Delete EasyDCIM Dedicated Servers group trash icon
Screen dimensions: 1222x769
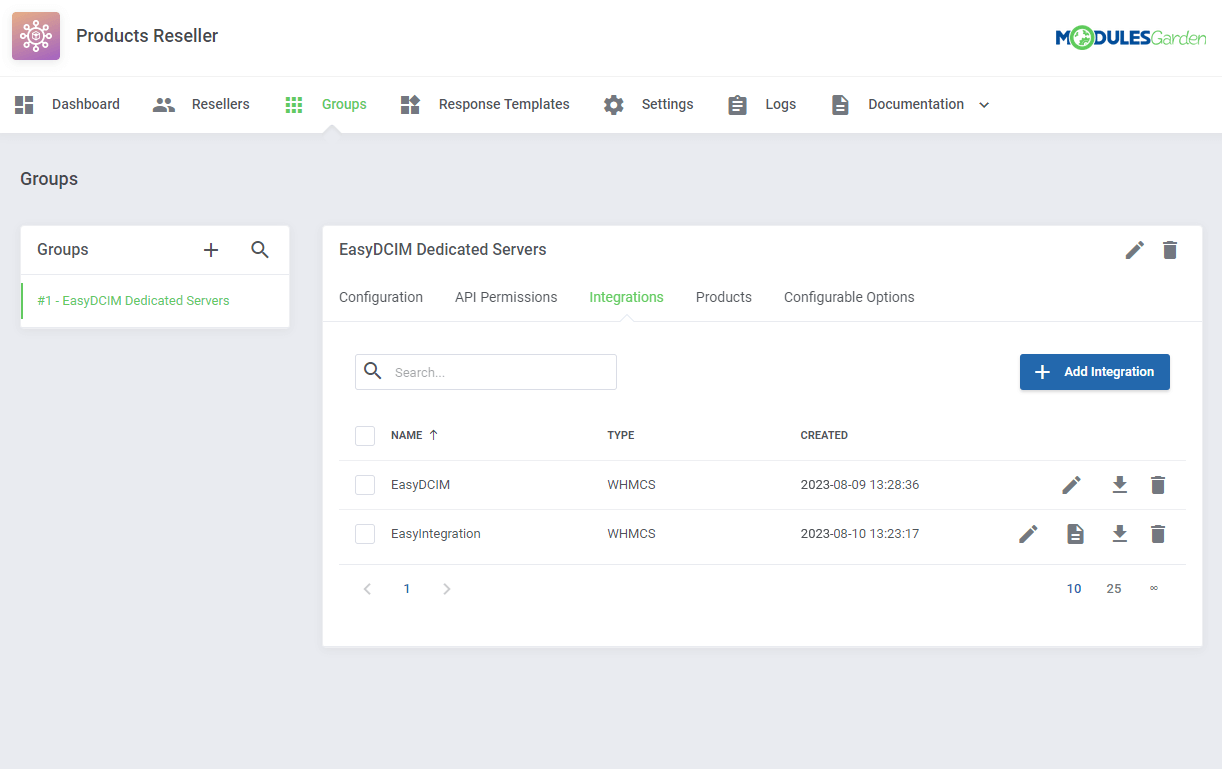click(x=1170, y=250)
